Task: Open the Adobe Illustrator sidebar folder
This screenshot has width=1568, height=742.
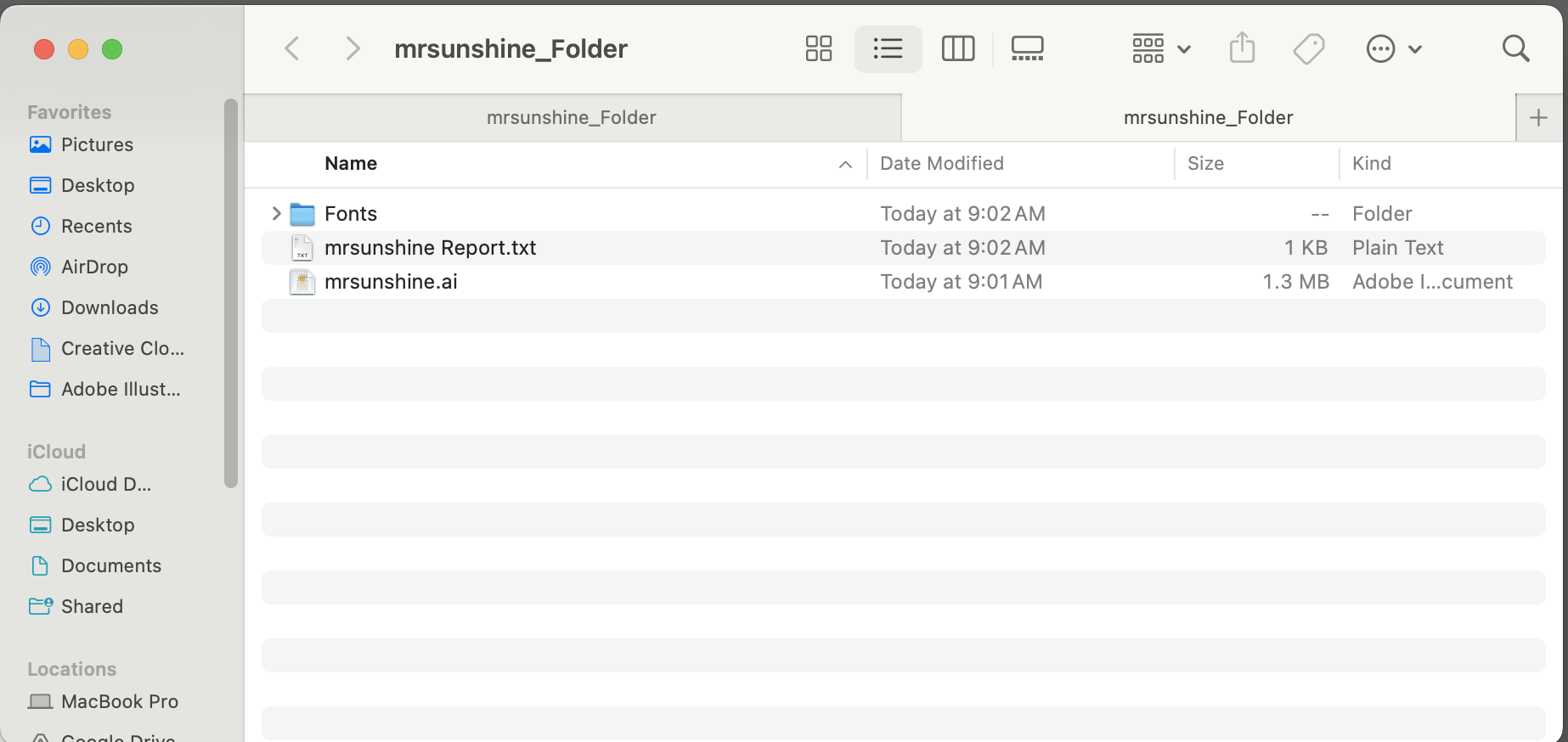Action: (x=121, y=389)
